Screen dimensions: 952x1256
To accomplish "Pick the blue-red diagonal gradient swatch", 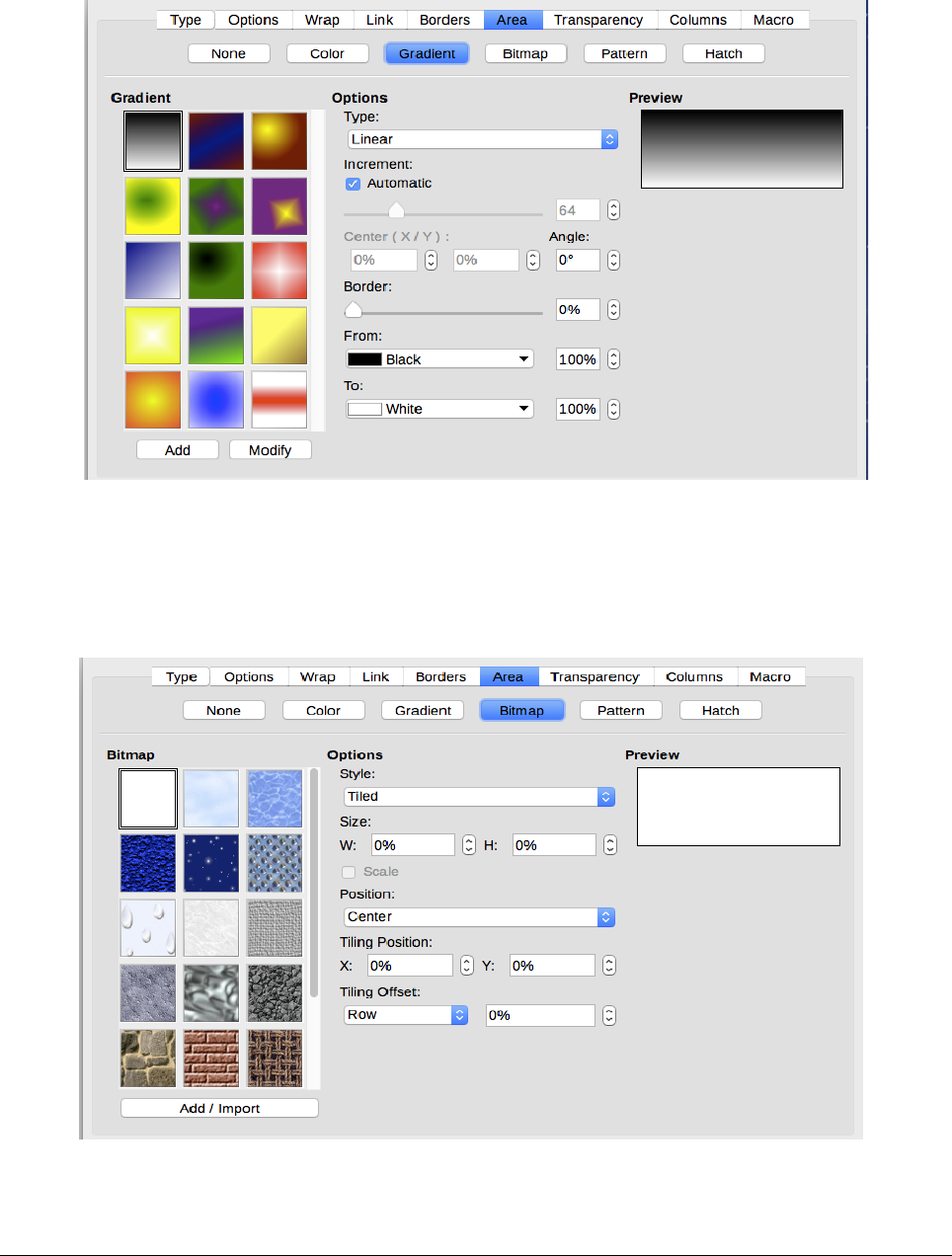I will click(x=216, y=141).
